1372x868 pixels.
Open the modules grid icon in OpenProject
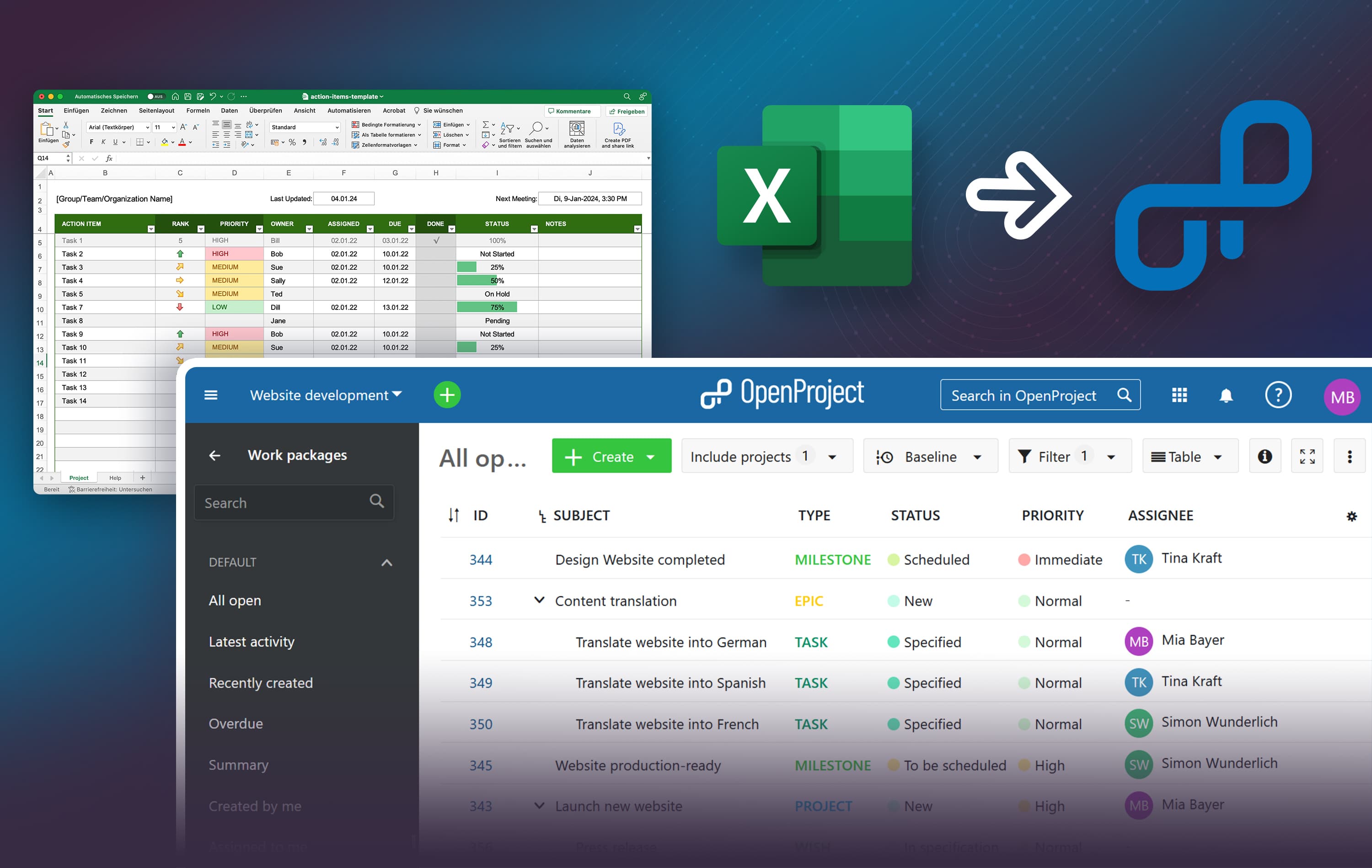click(1179, 395)
